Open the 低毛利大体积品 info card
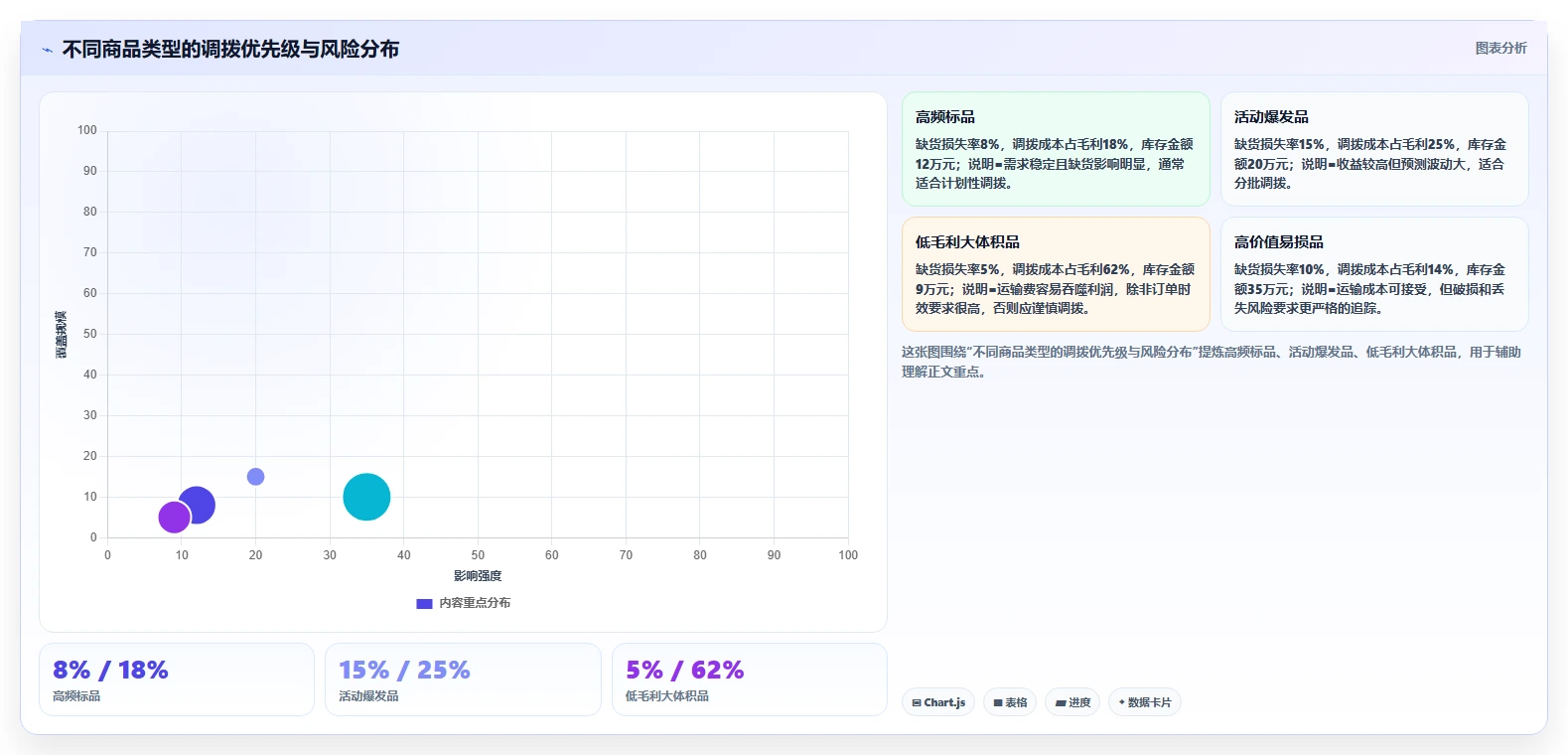Screen dimensions: 1568x755 pyautogui.click(x=1056, y=274)
